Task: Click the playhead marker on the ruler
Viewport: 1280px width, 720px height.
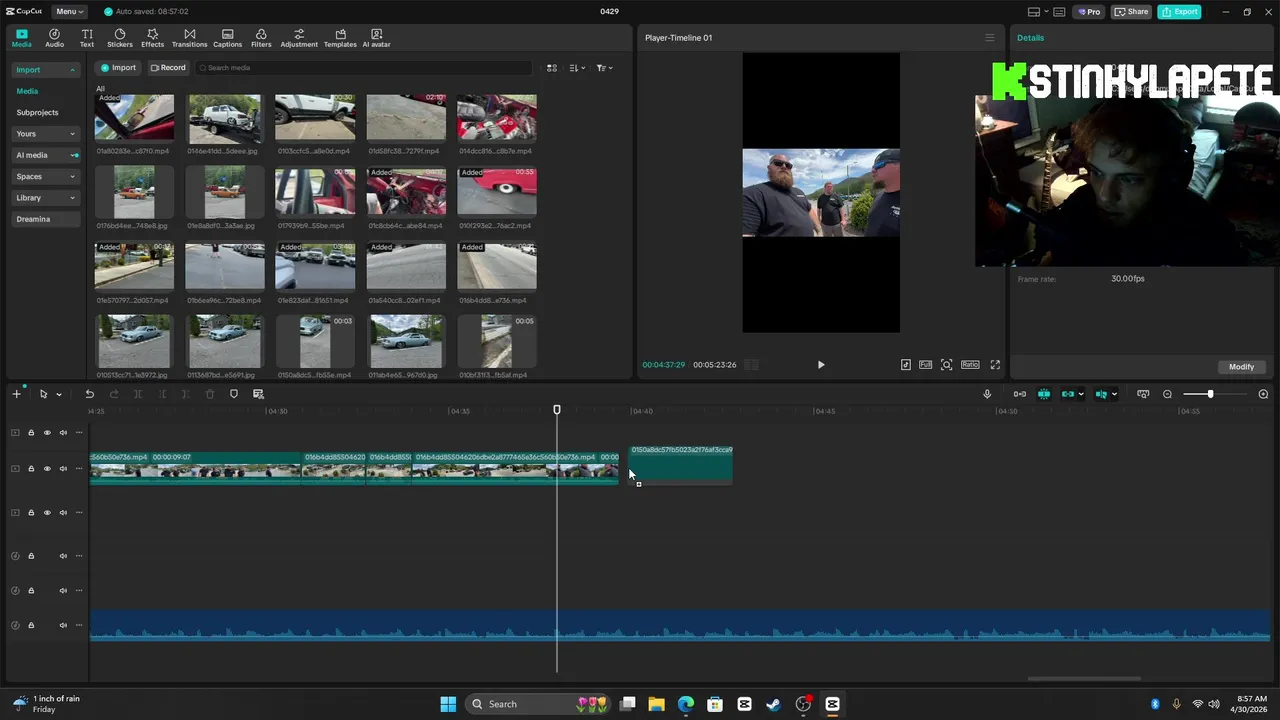Action: pos(557,410)
